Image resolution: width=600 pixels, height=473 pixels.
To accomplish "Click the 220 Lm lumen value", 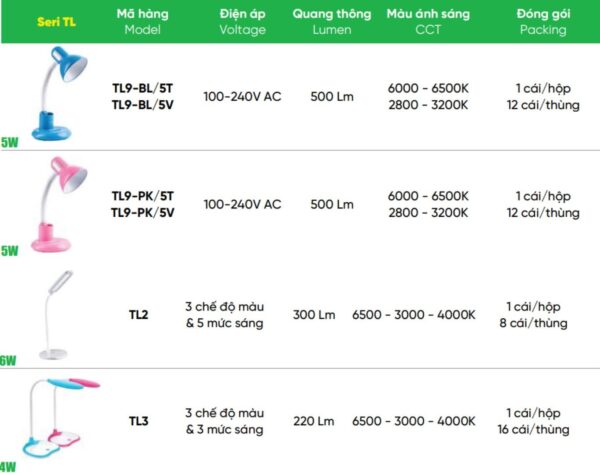I will tap(314, 421).
